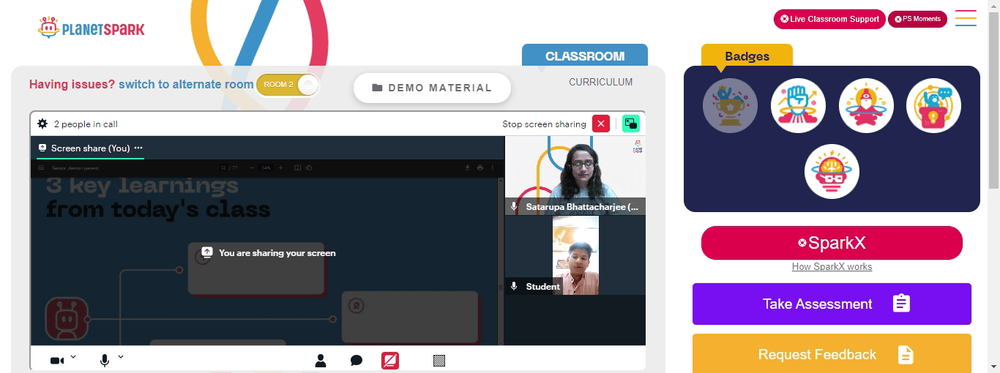Select the Badges tab

tap(747, 56)
